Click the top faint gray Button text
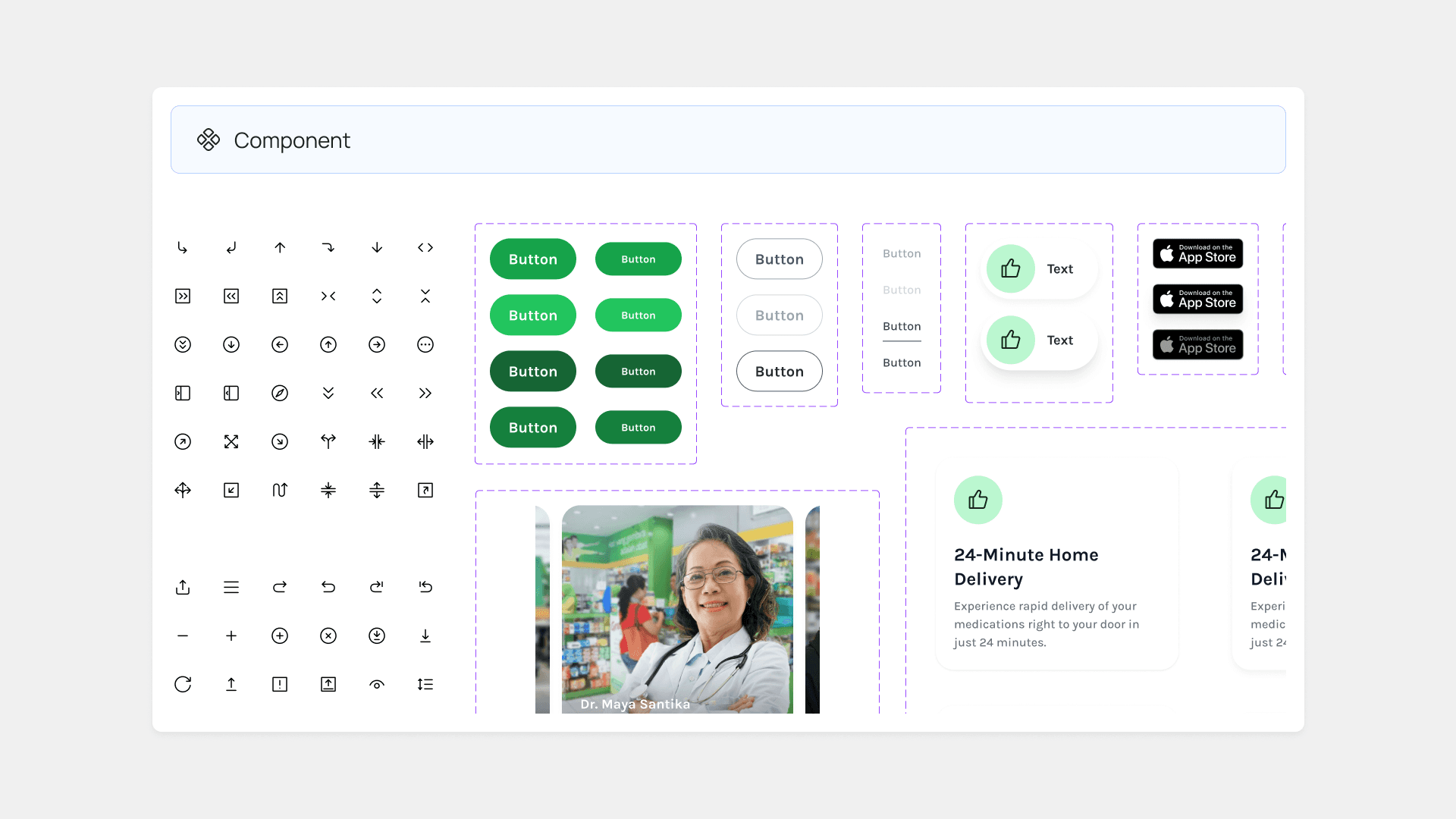This screenshot has width=1456, height=819. (902, 253)
